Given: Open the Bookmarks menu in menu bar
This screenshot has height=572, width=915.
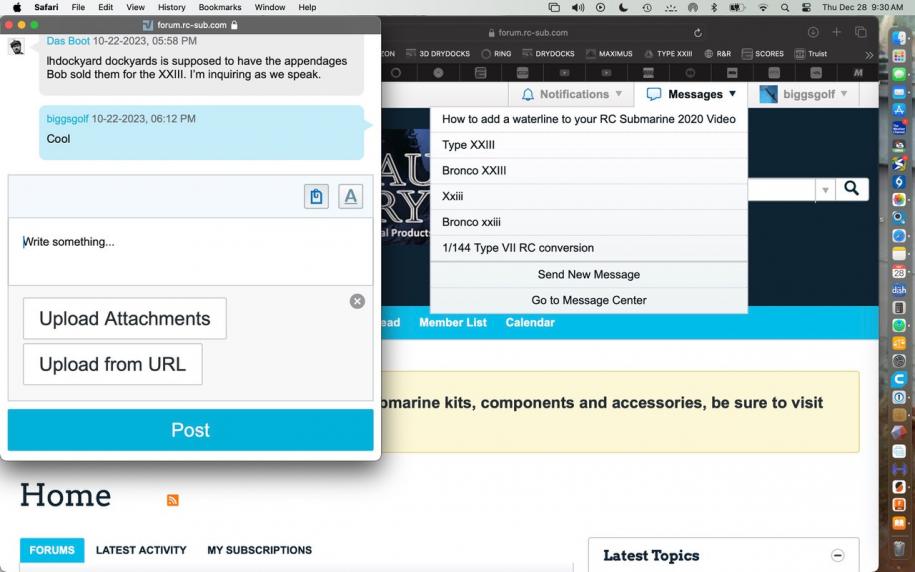Looking at the screenshot, I should 220,7.
